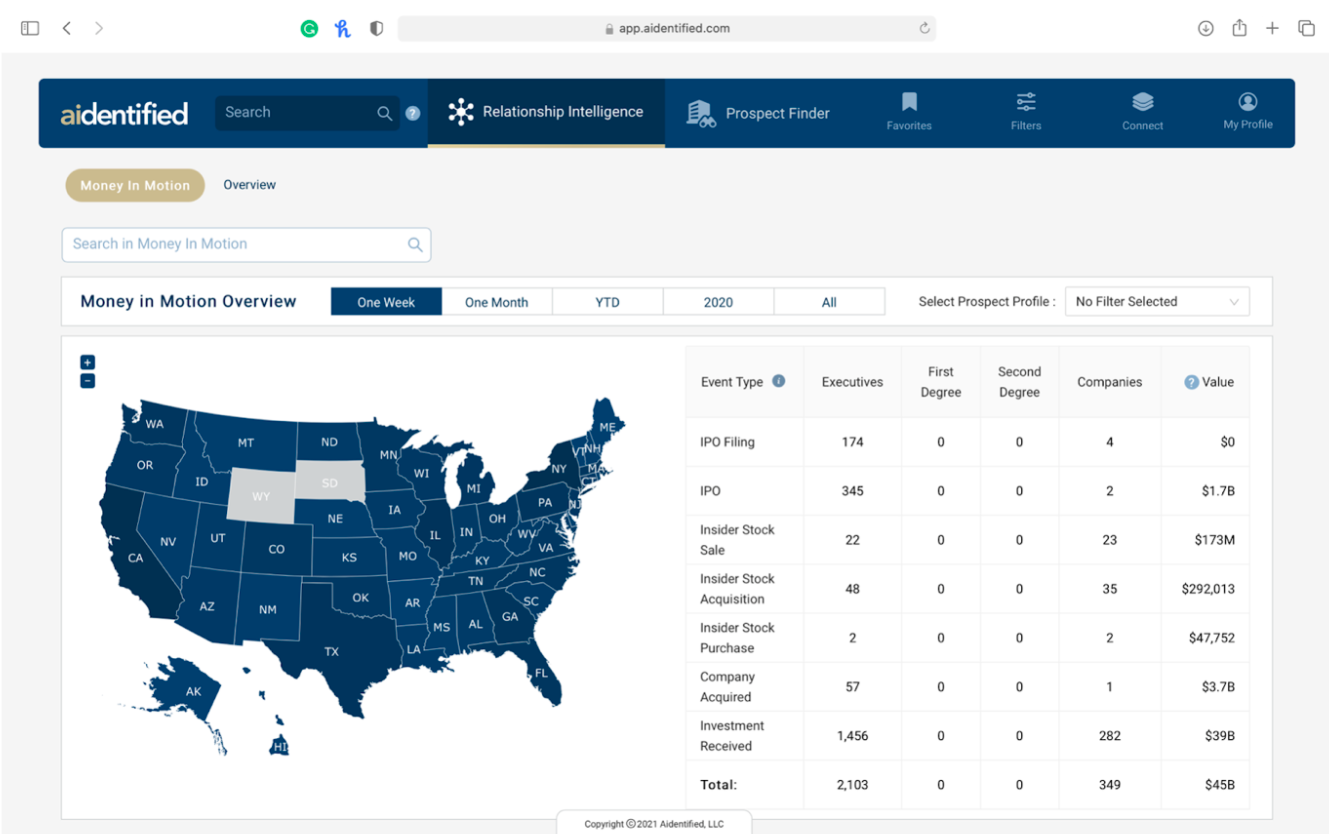Select the 2020 time range
The height and width of the screenshot is (834, 1329).
coord(718,302)
